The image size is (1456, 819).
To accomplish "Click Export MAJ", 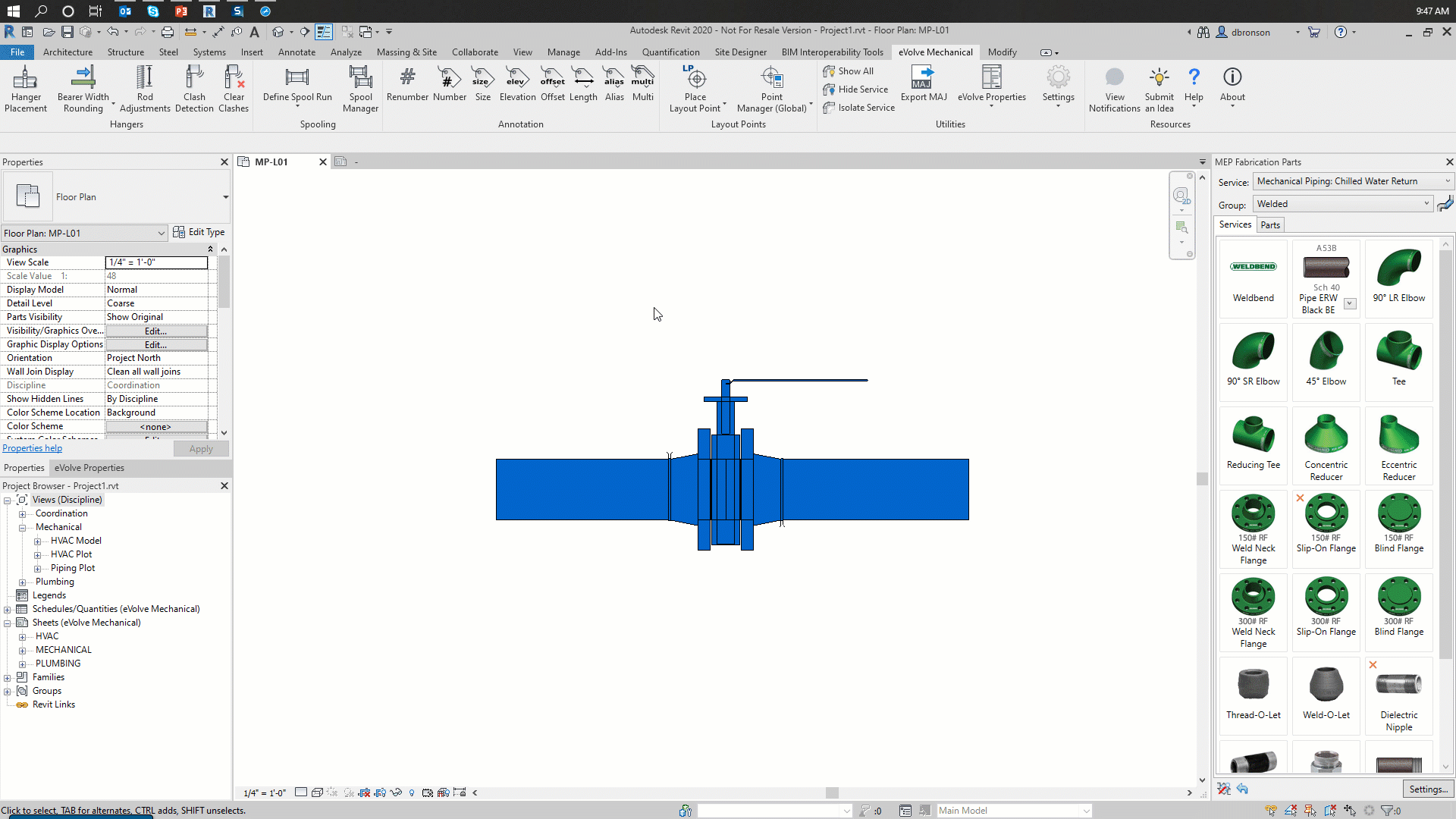I will tap(924, 83).
